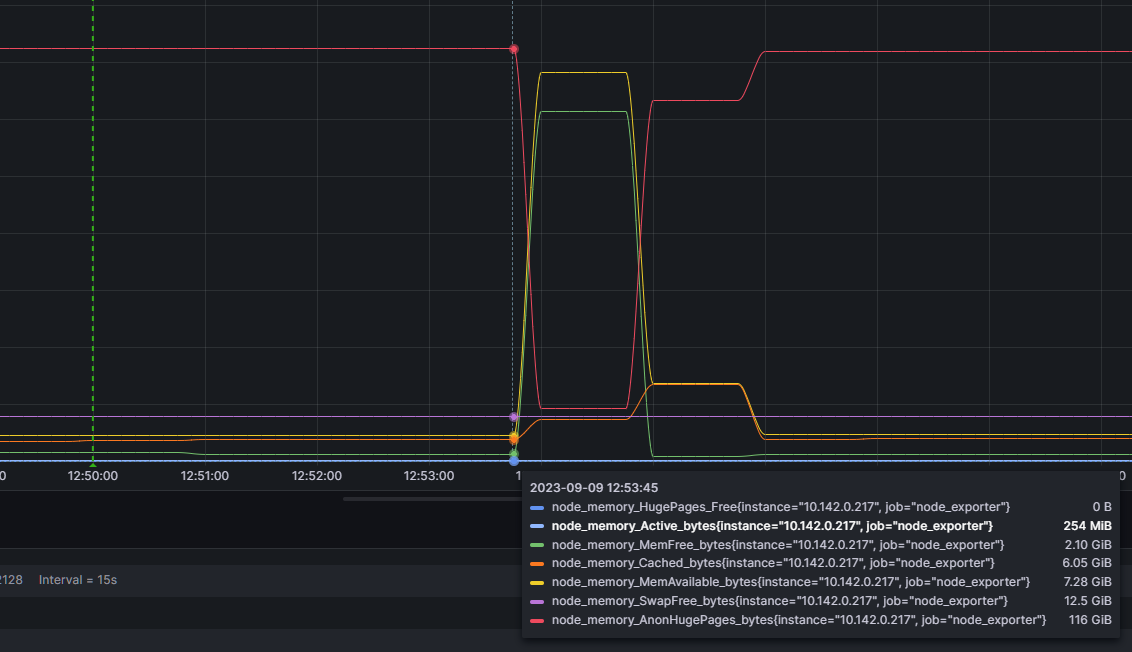Select node_memory_SwapFree_bytes series name in tooltip
This screenshot has height=652, width=1132.
tap(780, 600)
